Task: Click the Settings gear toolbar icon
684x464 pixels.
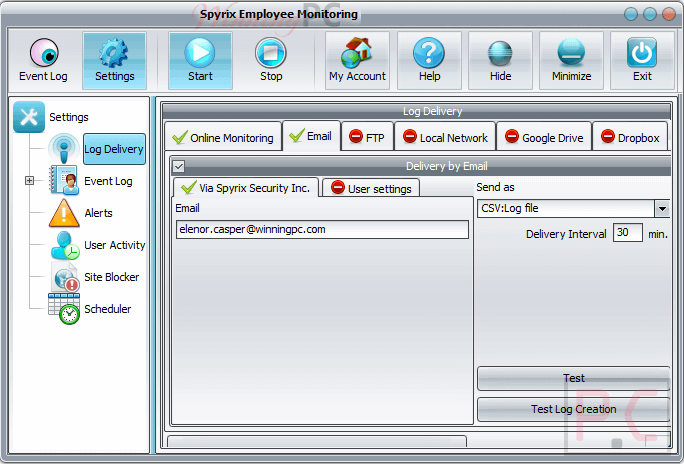Action: (114, 53)
